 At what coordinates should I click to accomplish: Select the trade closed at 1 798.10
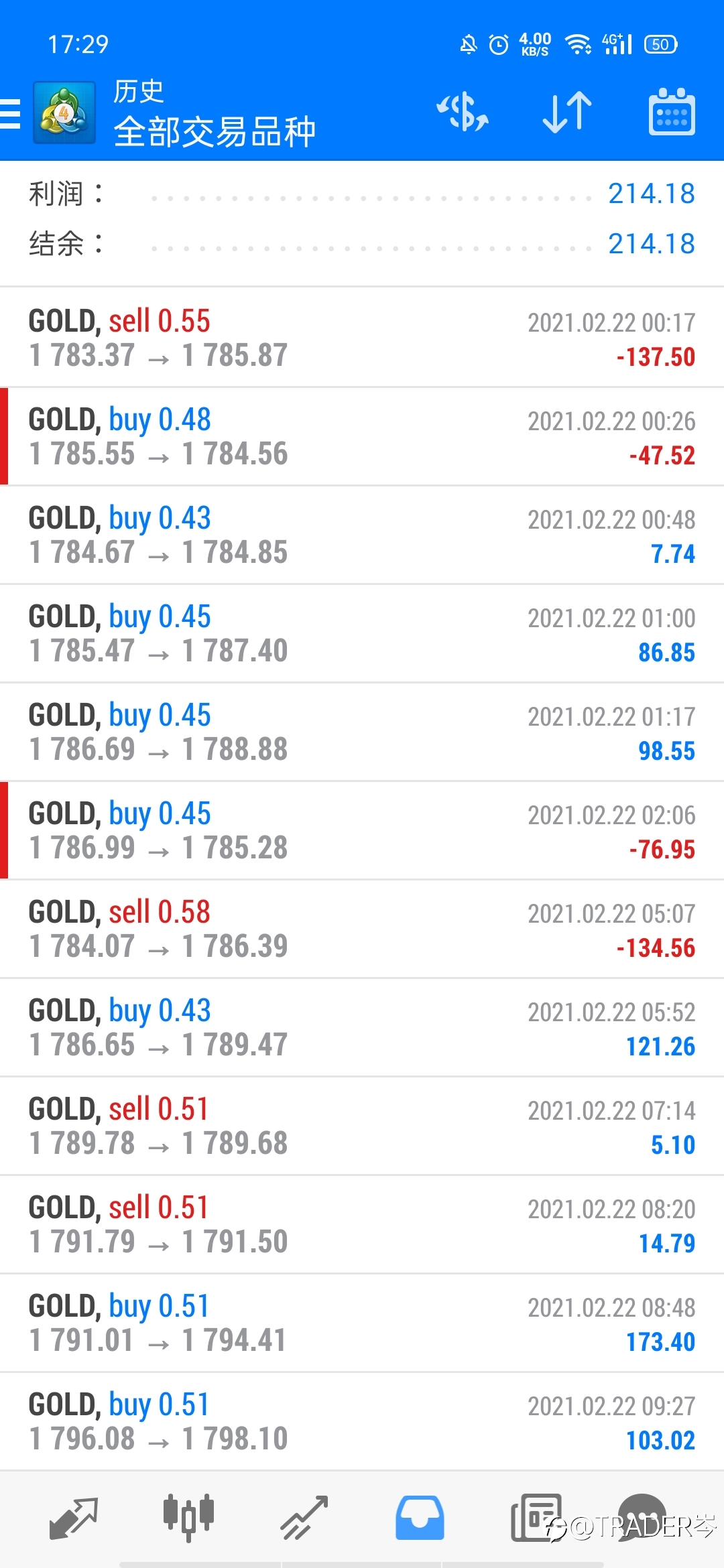(x=362, y=1421)
